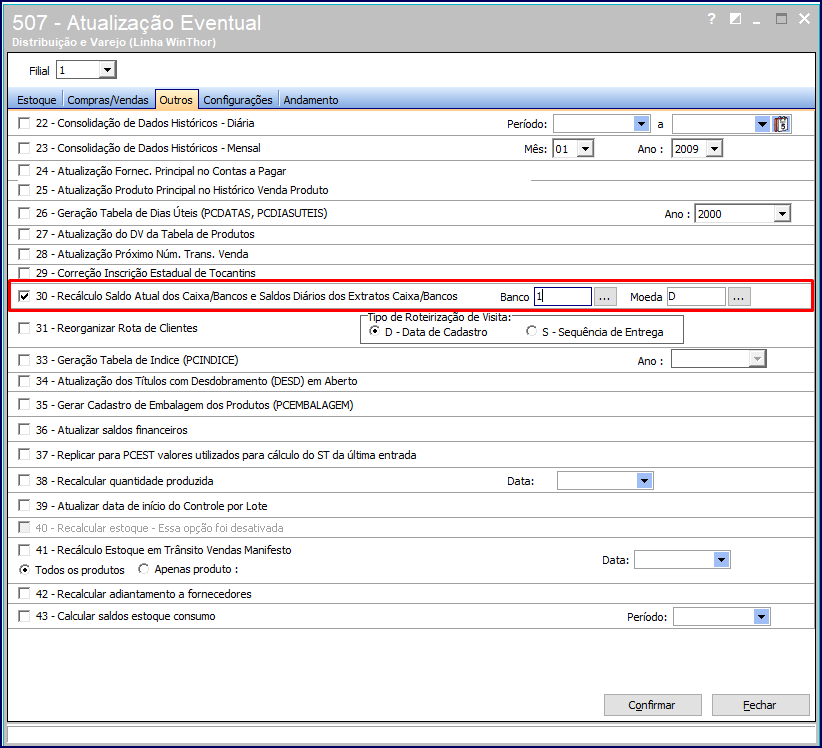Select Todos os produtos radio
This screenshot has width=822, height=748.
coord(24,569)
